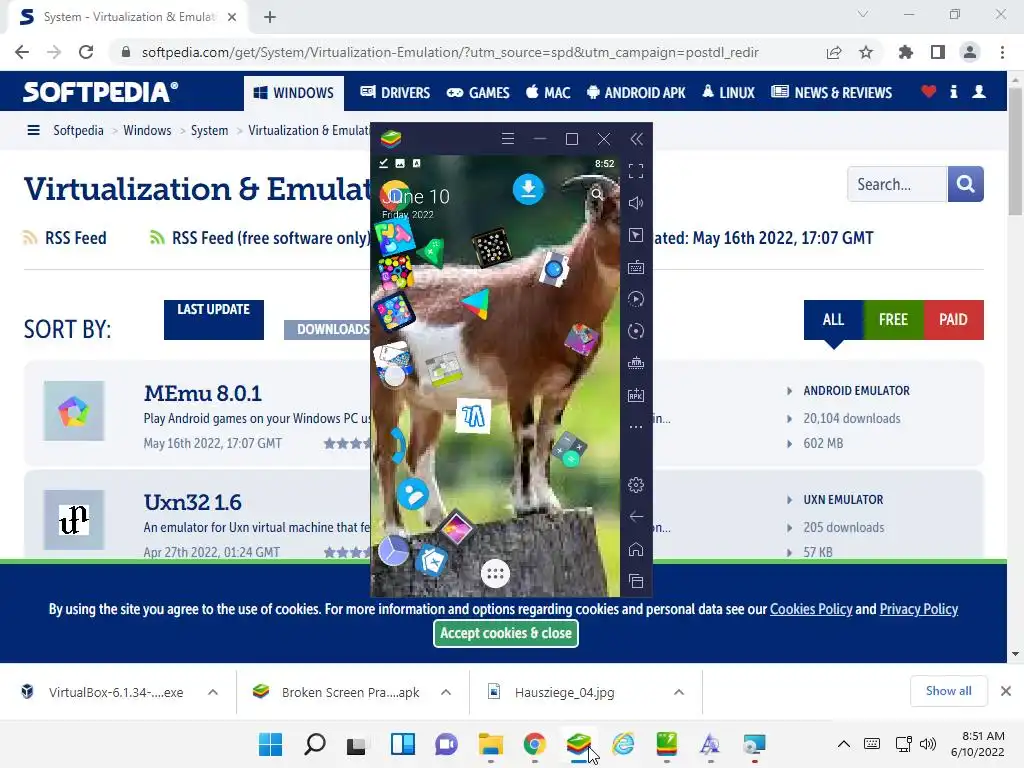Filter listings by ALL licenses
Viewport: 1024px width, 768px height.
click(x=833, y=319)
